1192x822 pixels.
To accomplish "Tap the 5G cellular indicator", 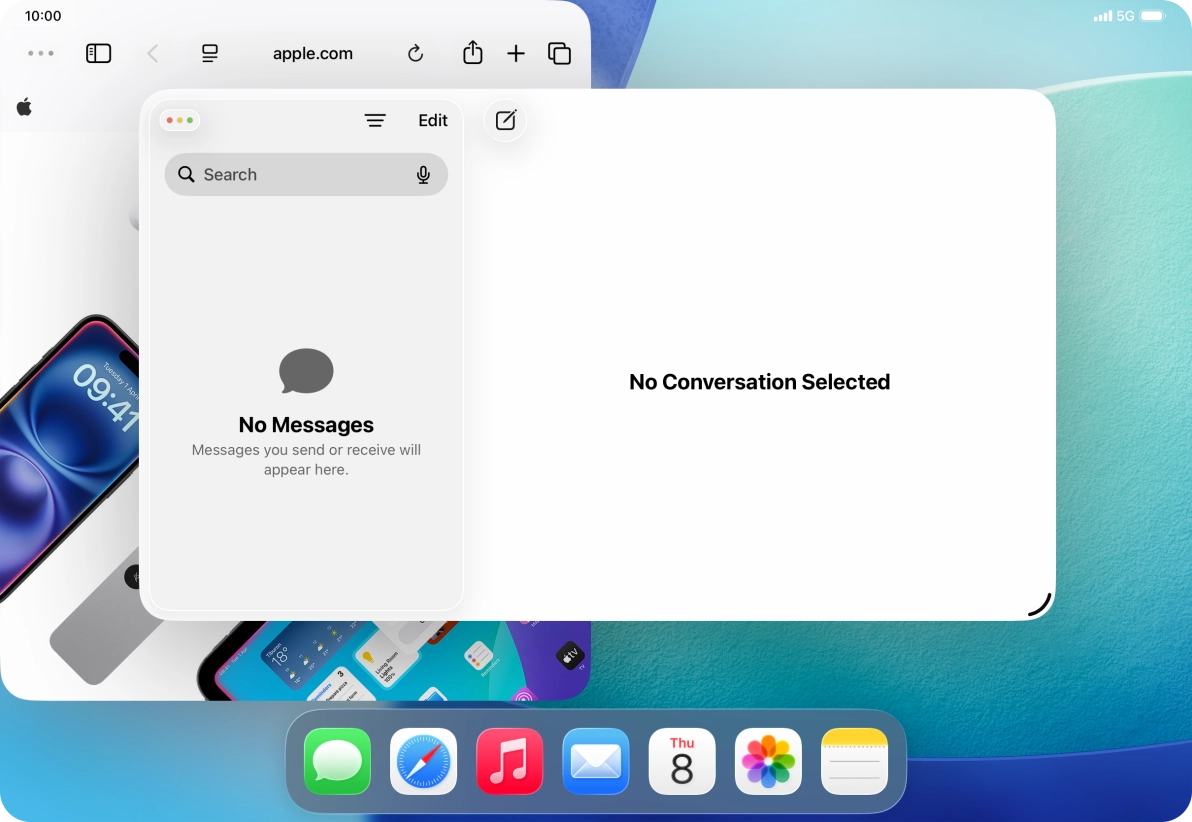I will pyautogui.click(x=1124, y=16).
